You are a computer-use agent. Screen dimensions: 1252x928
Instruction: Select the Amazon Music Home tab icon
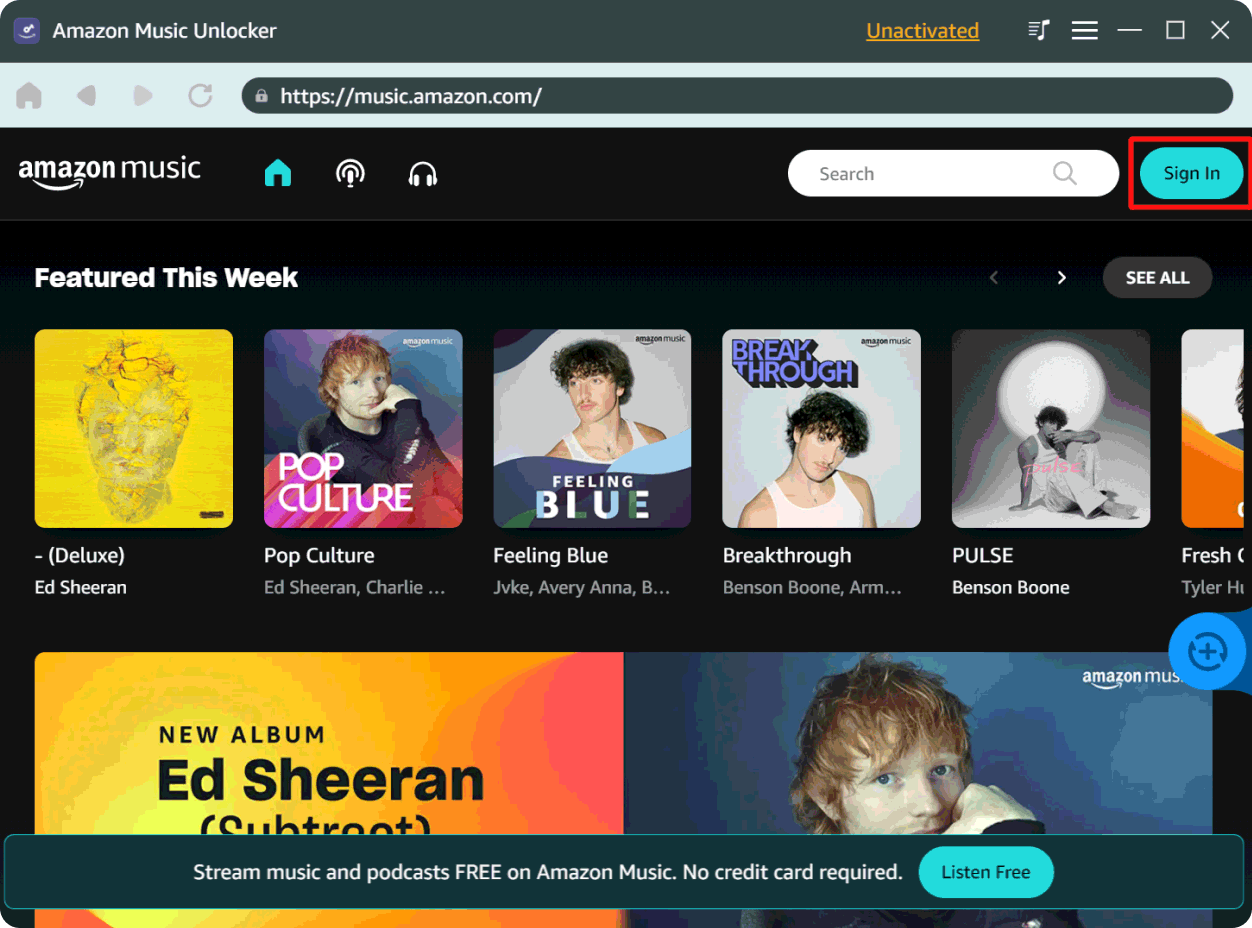pyautogui.click(x=278, y=174)
